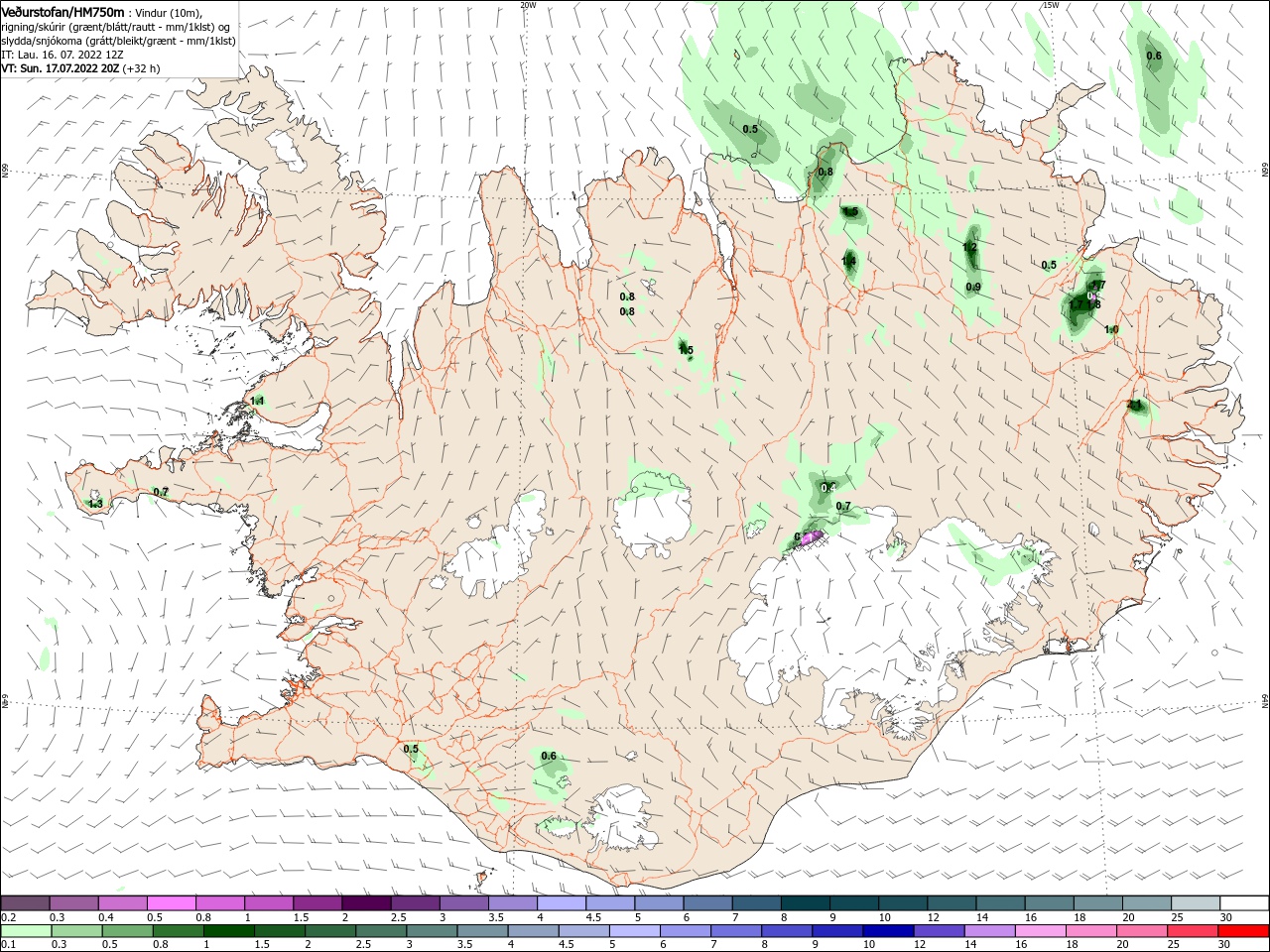Click the top-row legend label 25
The image size is (1270, 952).
[x=1176, y=918]
